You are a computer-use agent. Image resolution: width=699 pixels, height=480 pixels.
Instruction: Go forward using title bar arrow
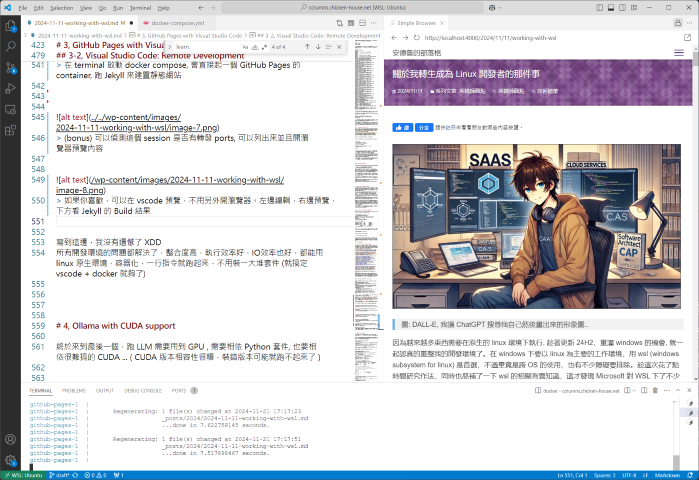[213, 8]
